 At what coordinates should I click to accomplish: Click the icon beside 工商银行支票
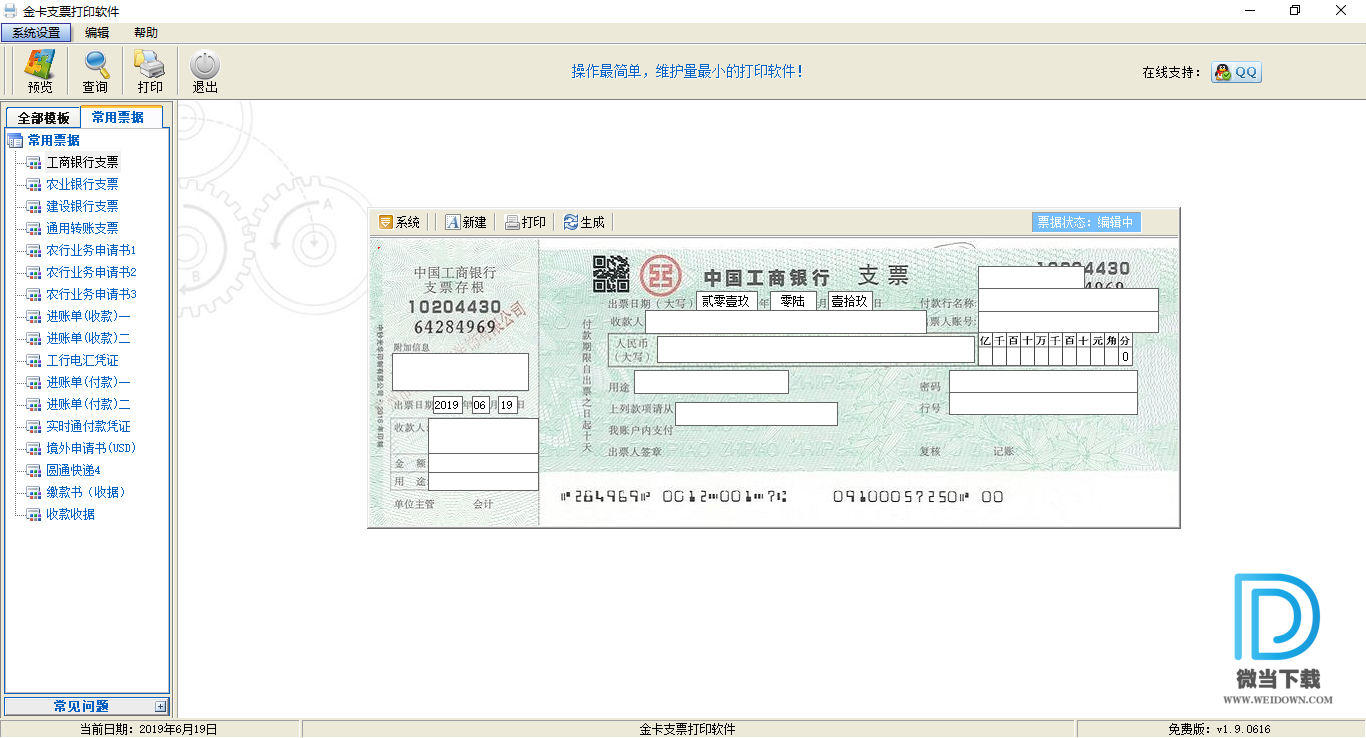point(34,163)
